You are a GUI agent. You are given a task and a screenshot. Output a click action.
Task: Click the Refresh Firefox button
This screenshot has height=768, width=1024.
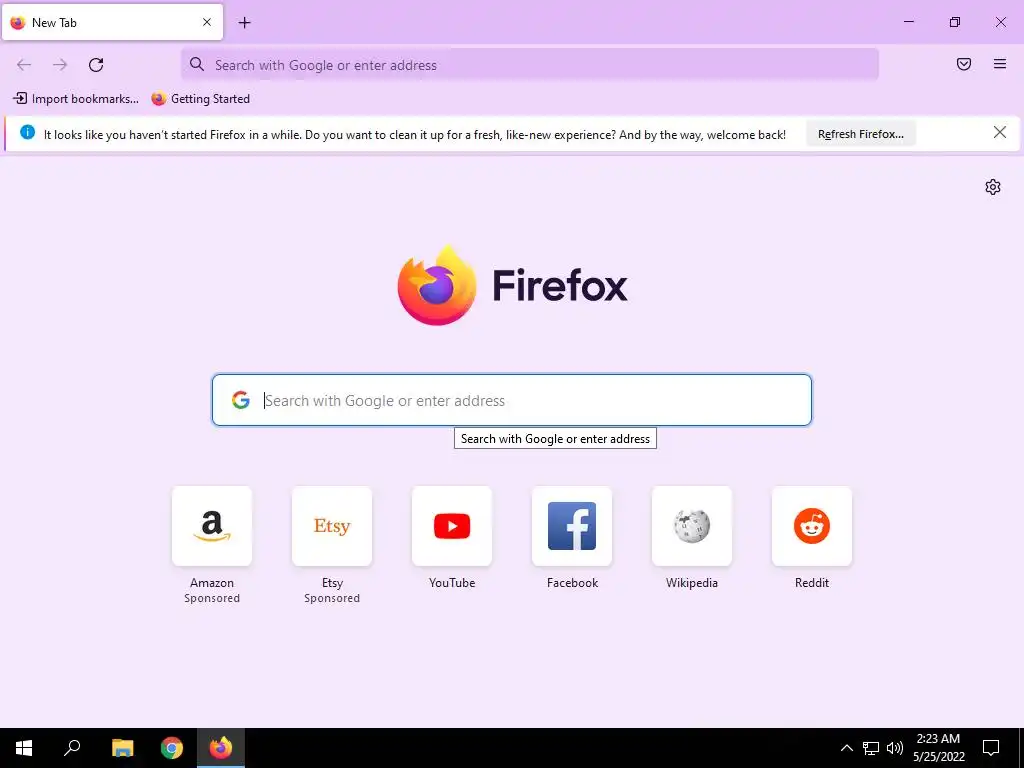(x=861, y=134)
